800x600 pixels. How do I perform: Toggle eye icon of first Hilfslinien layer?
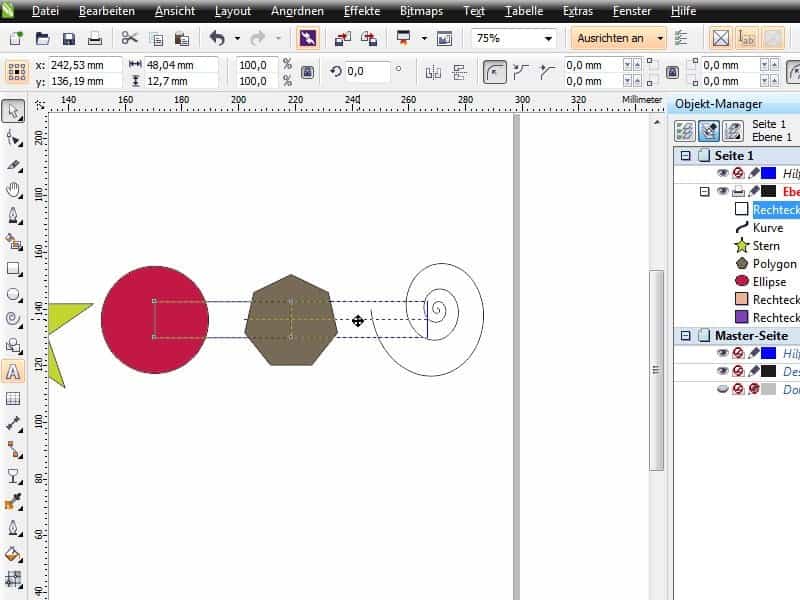pos(722,173)
